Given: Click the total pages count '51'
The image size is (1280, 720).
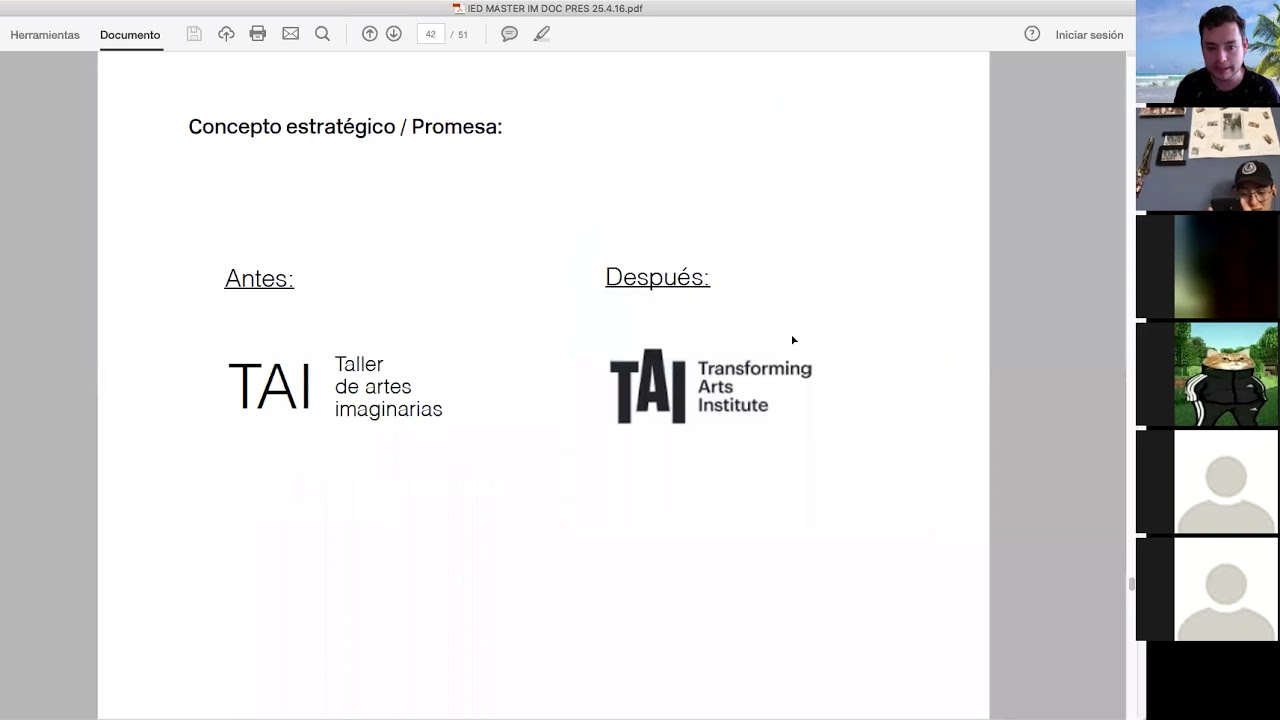Looking at the screenshot, I should (x=463, y=35).
